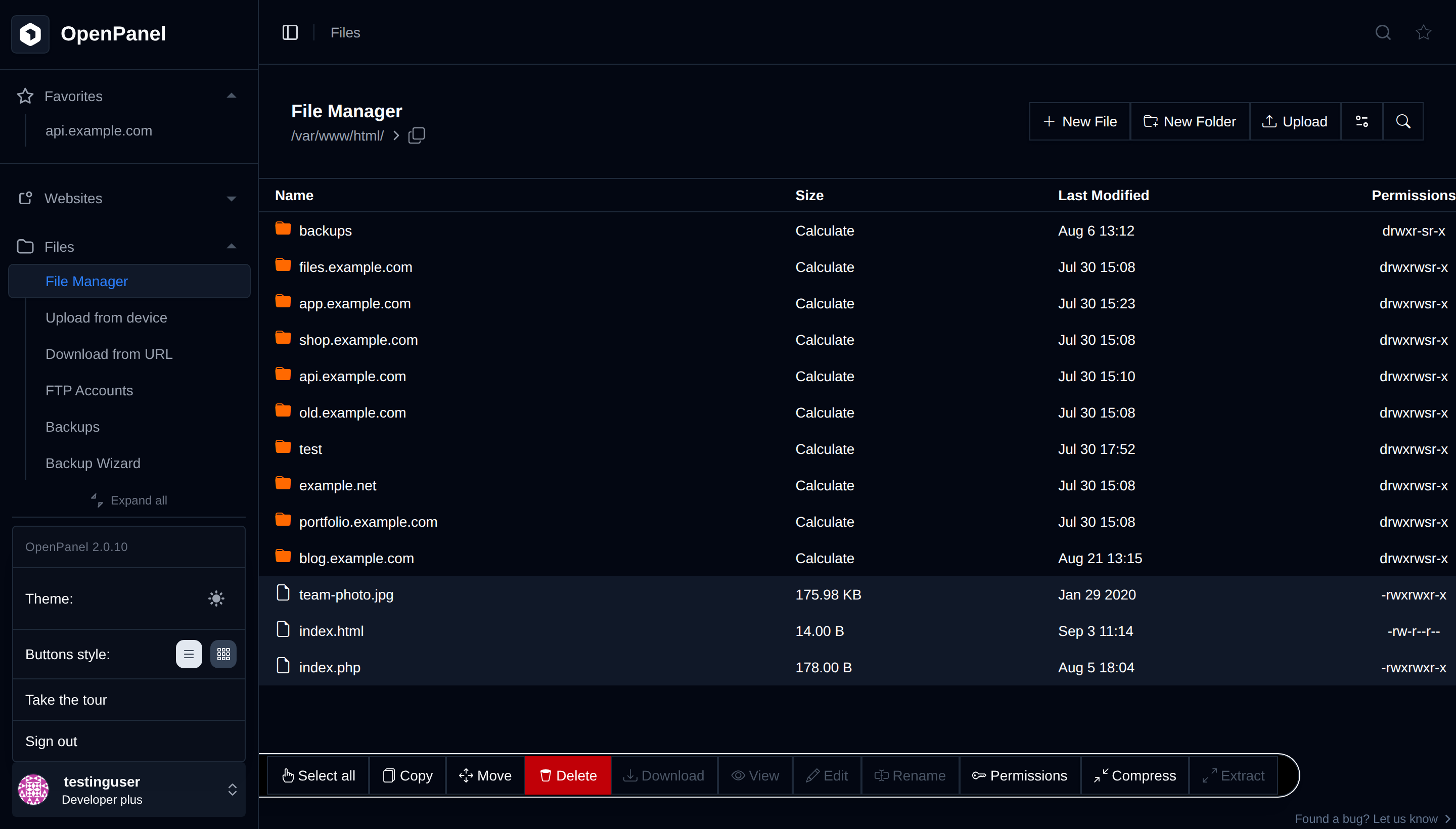This screenshot has height=829, width=1456.
Task: Click the Copy action button
Action: [x=407, y=775]
